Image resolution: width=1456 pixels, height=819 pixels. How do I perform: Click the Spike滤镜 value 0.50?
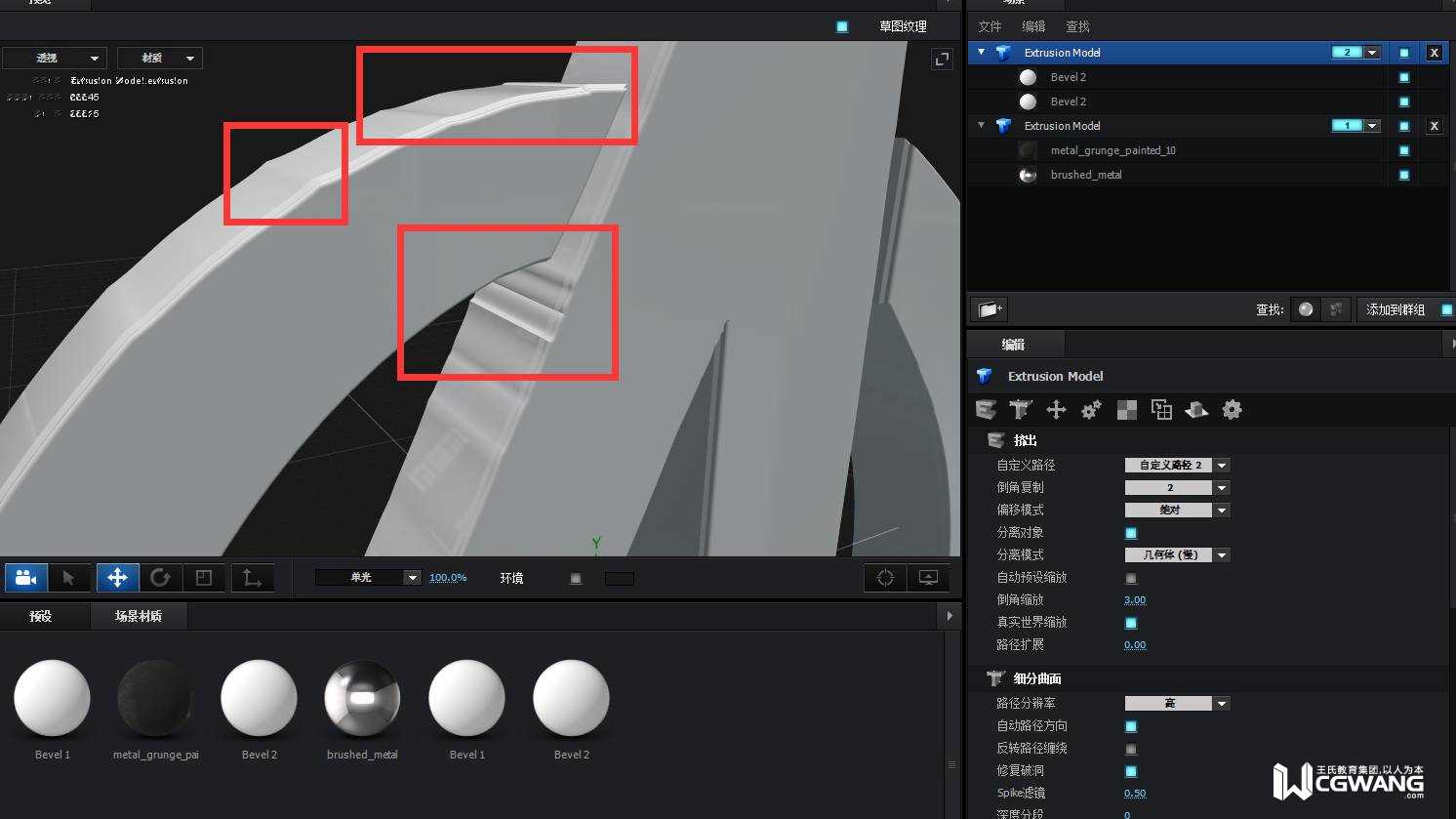(1135, 794)
